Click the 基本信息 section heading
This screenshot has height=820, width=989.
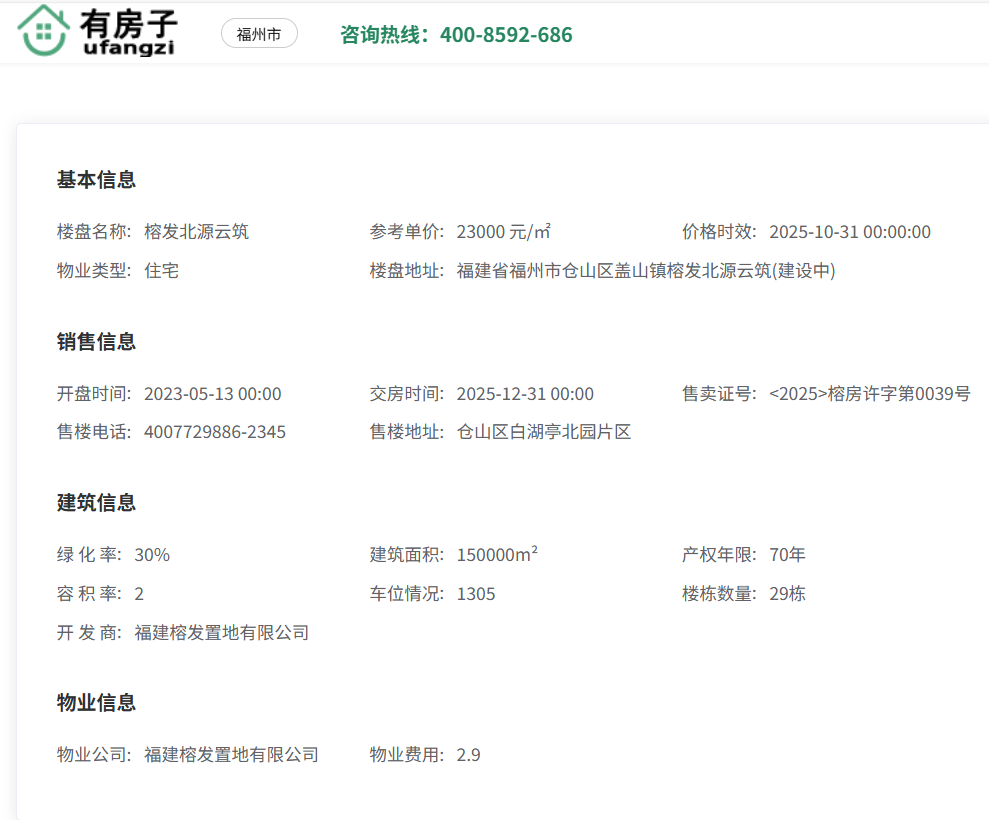pyautogui.click(x=96, y=180)
